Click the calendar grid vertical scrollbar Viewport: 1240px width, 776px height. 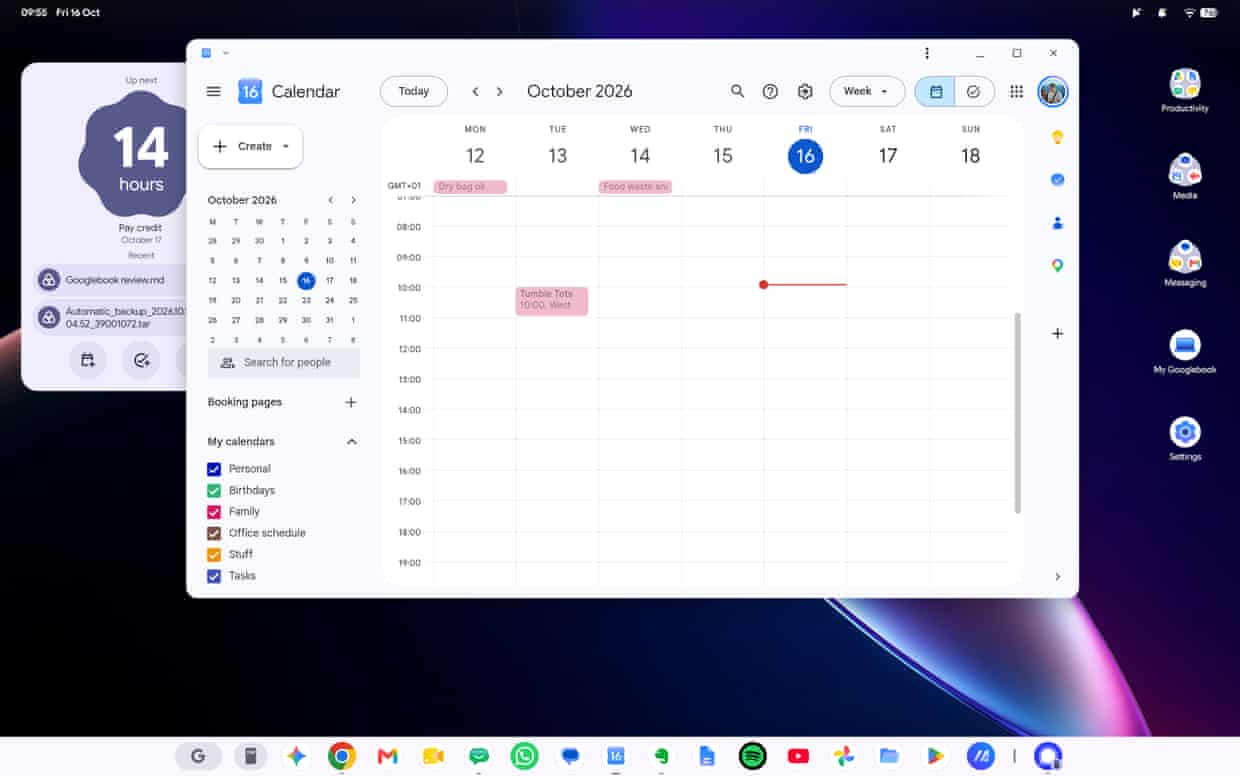[1018, 412]
